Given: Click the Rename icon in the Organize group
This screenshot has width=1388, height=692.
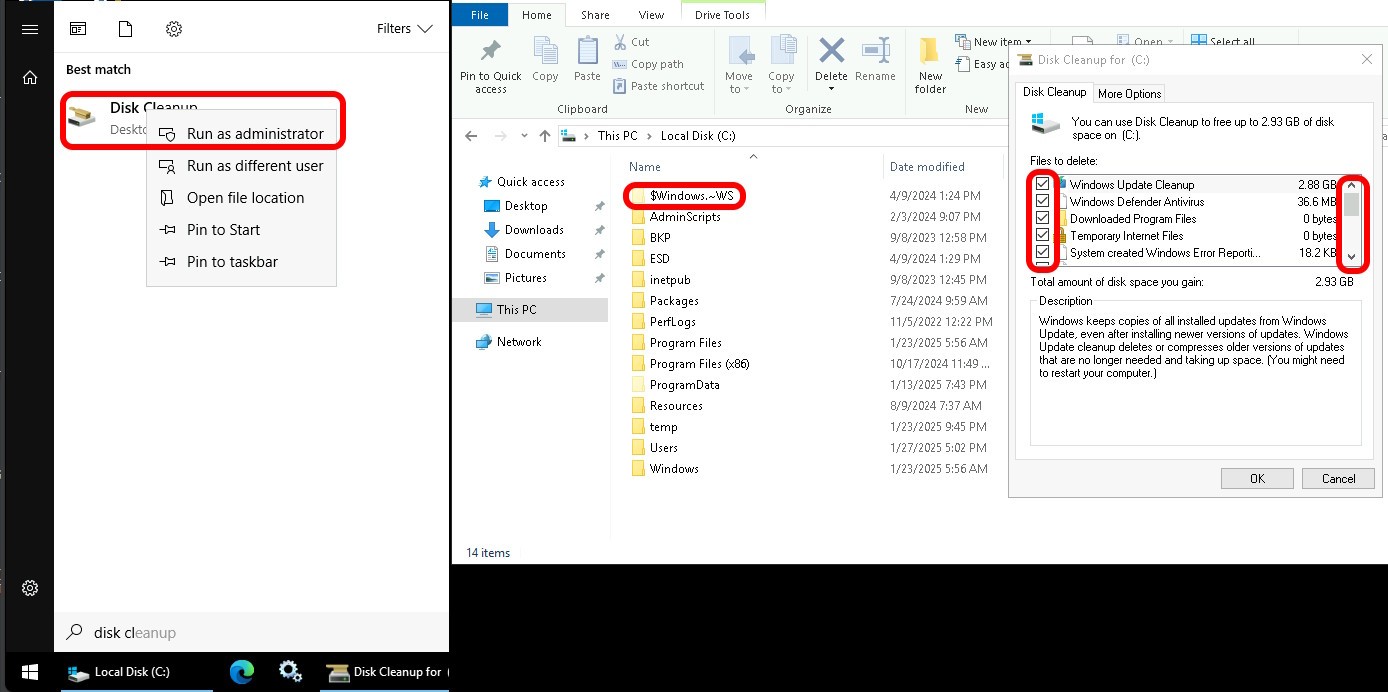Looking at the screenshot, I should (875, 52).
